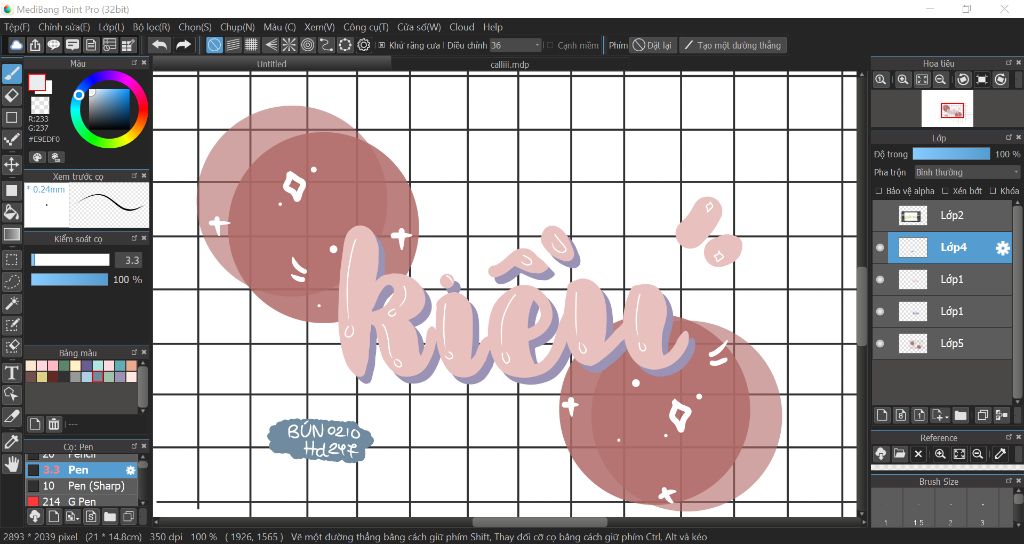Image resolution: width=1024 pixels, height=544 pixels.
Task: Open the Lớp(L) menu
Action: pos(111,27)
